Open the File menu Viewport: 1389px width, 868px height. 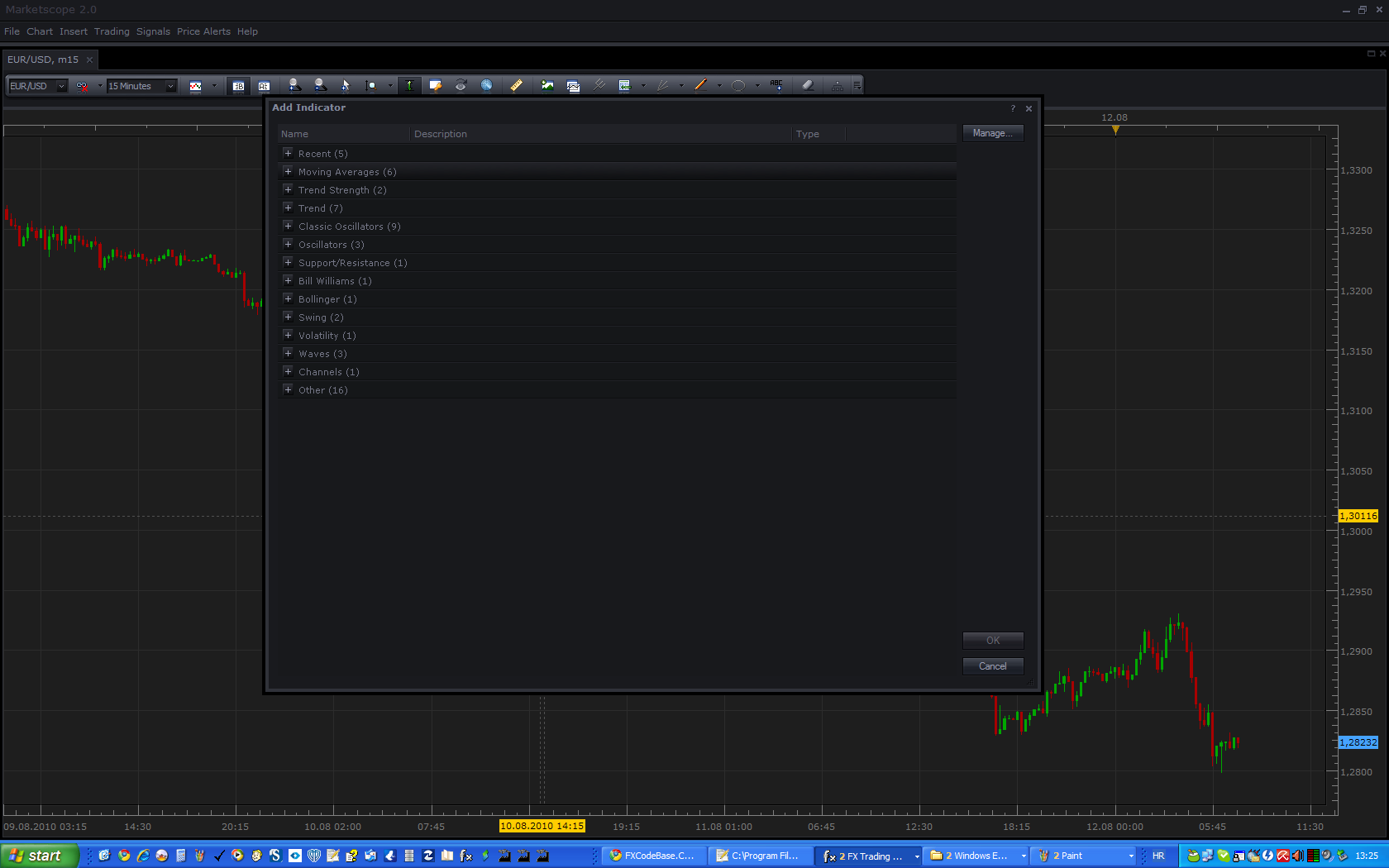(12, 31)
